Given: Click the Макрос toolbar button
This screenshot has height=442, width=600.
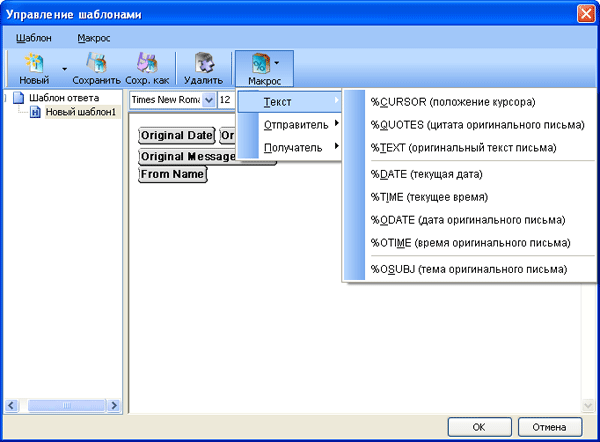Looking at the screenshot, I should 264,69.
